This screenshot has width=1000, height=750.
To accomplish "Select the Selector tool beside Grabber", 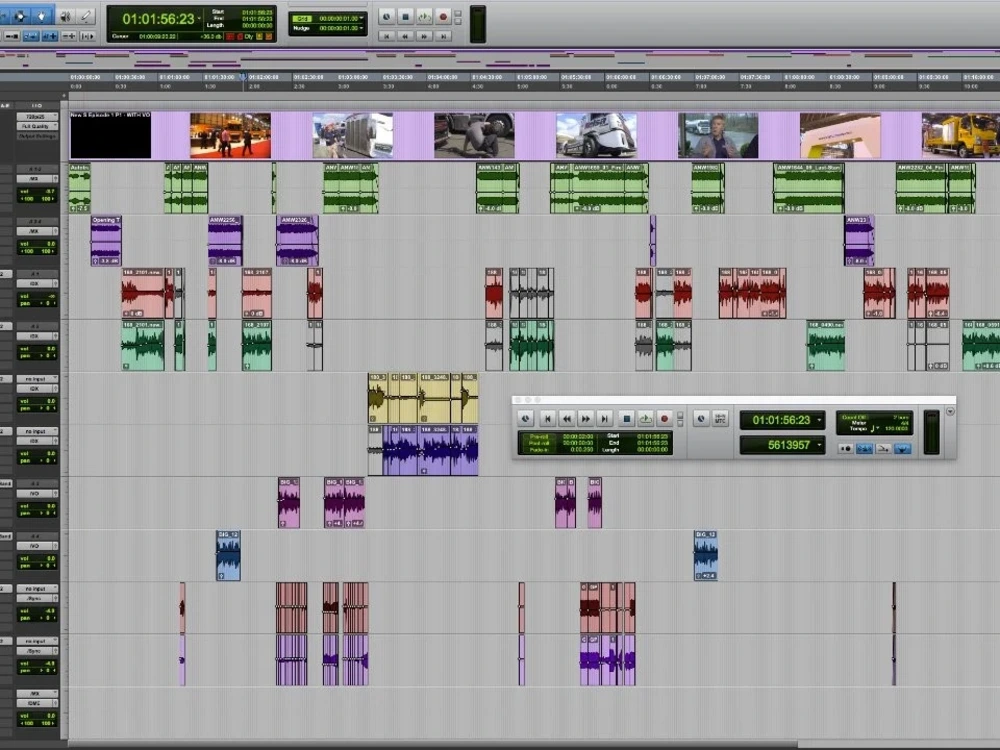I will pyautogui.click(x=20, y=16).
